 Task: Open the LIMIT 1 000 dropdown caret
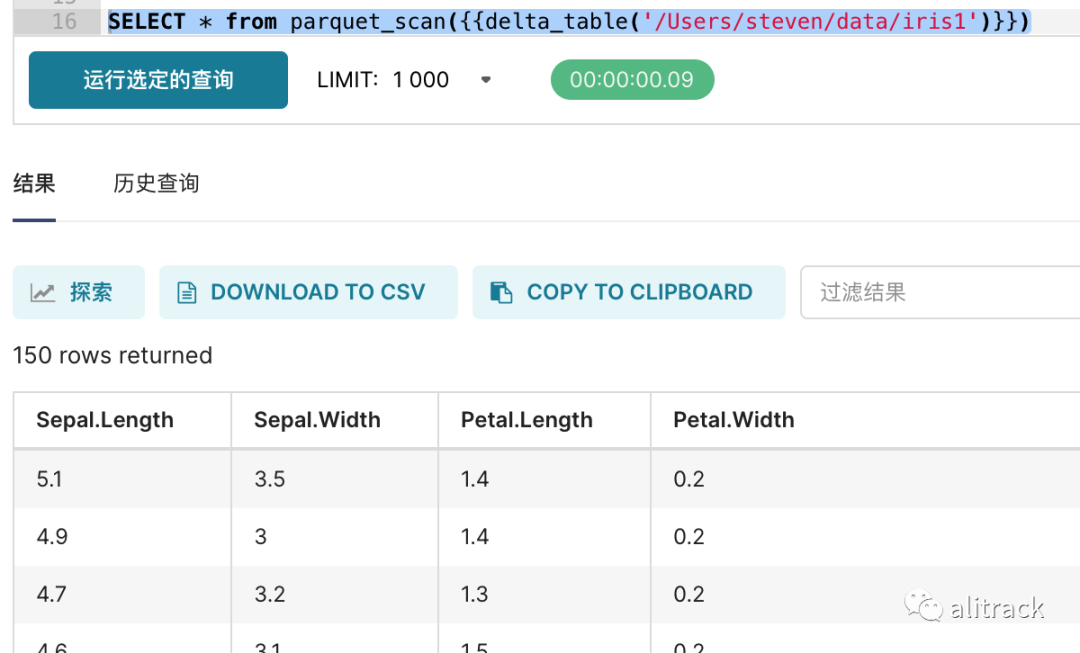pyautogui.click(x=486, y=80)
